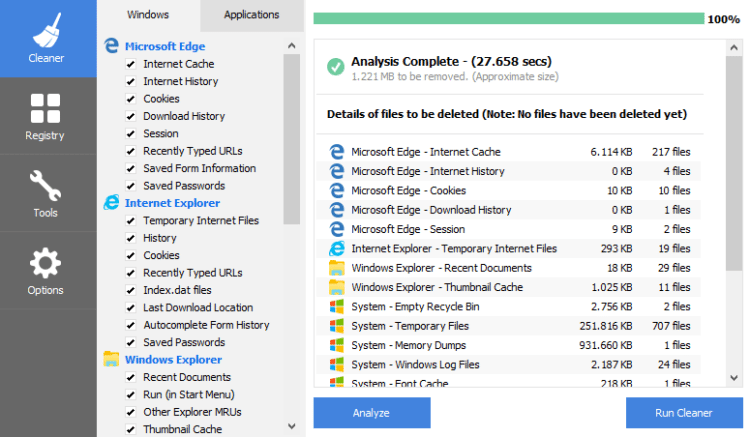
Task: Click the results panel scrollbar thumb
Action: 734,164
